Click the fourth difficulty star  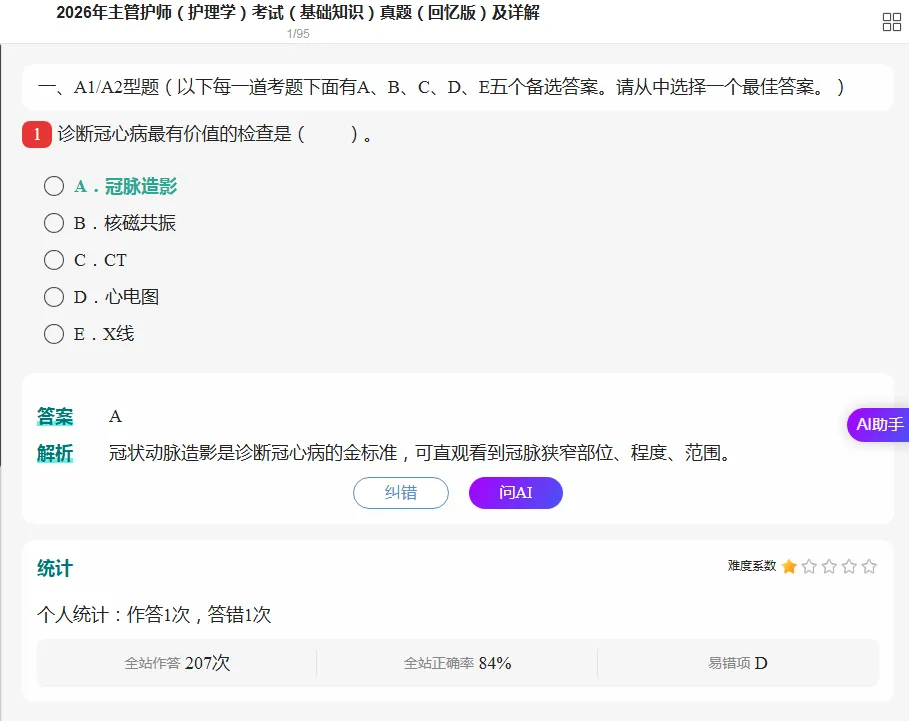click(x=849, y=566)
